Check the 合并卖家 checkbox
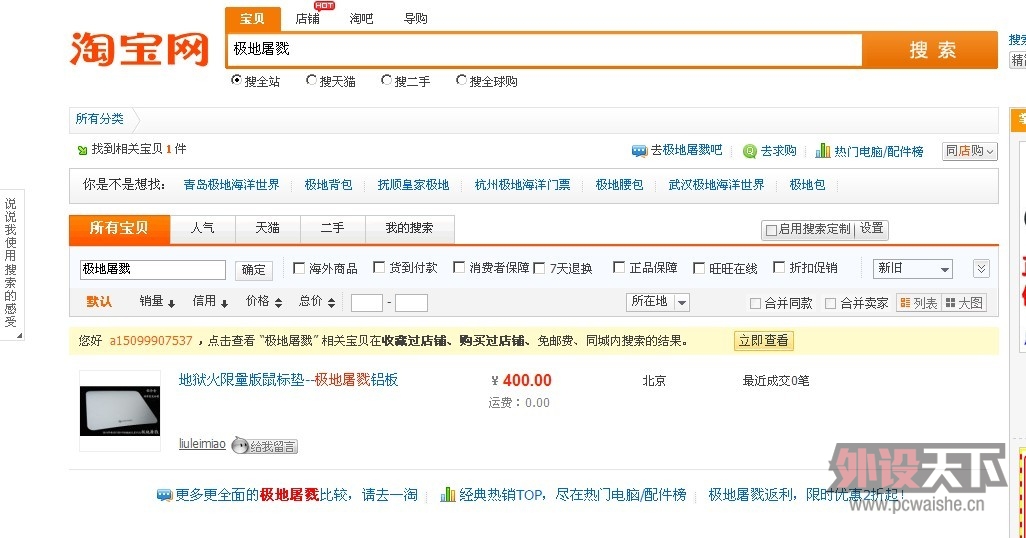This screenshot has width=1026, height=538. pos(830,303)
